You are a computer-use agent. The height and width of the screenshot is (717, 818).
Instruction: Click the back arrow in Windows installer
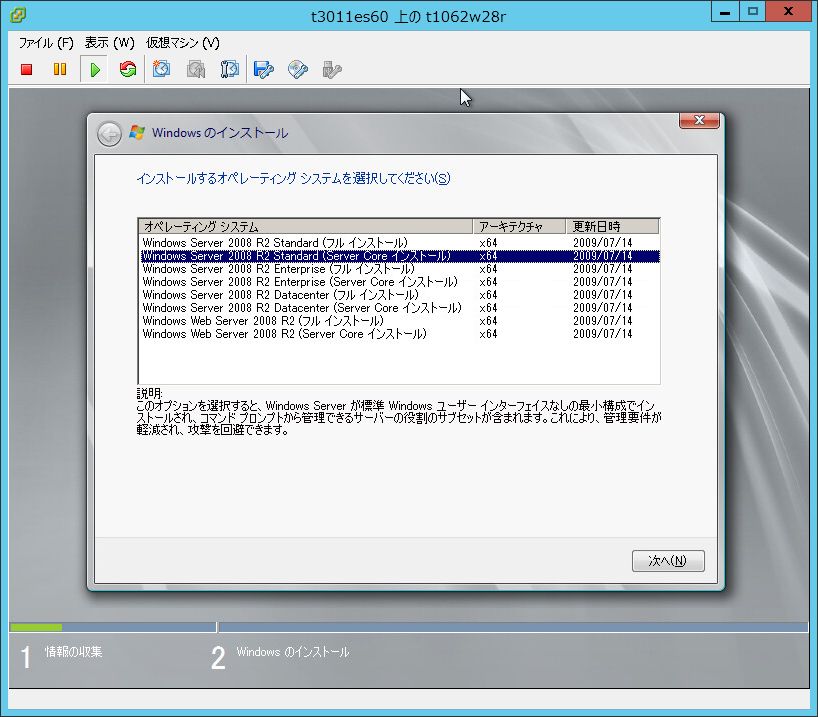pyautogui.click(x=110, y=134)
